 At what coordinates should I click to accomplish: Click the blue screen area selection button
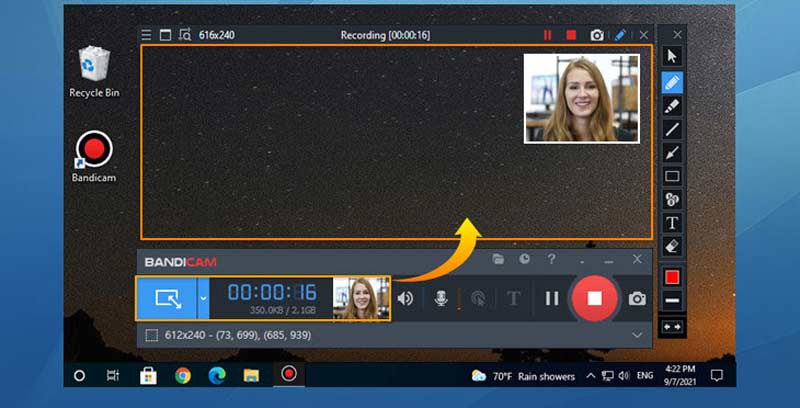tap(167, 298)
